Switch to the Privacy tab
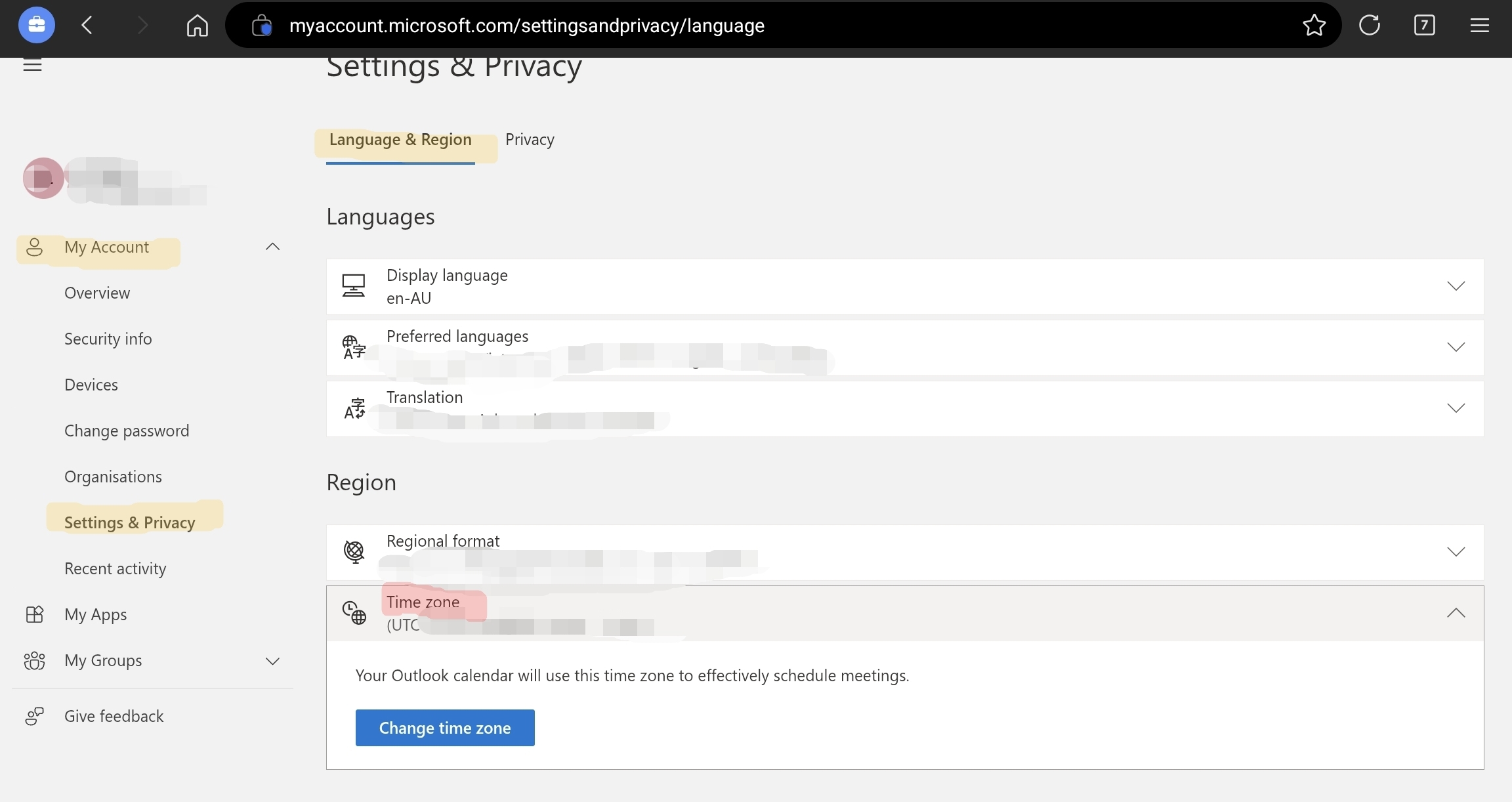 (x=530, y=140)
